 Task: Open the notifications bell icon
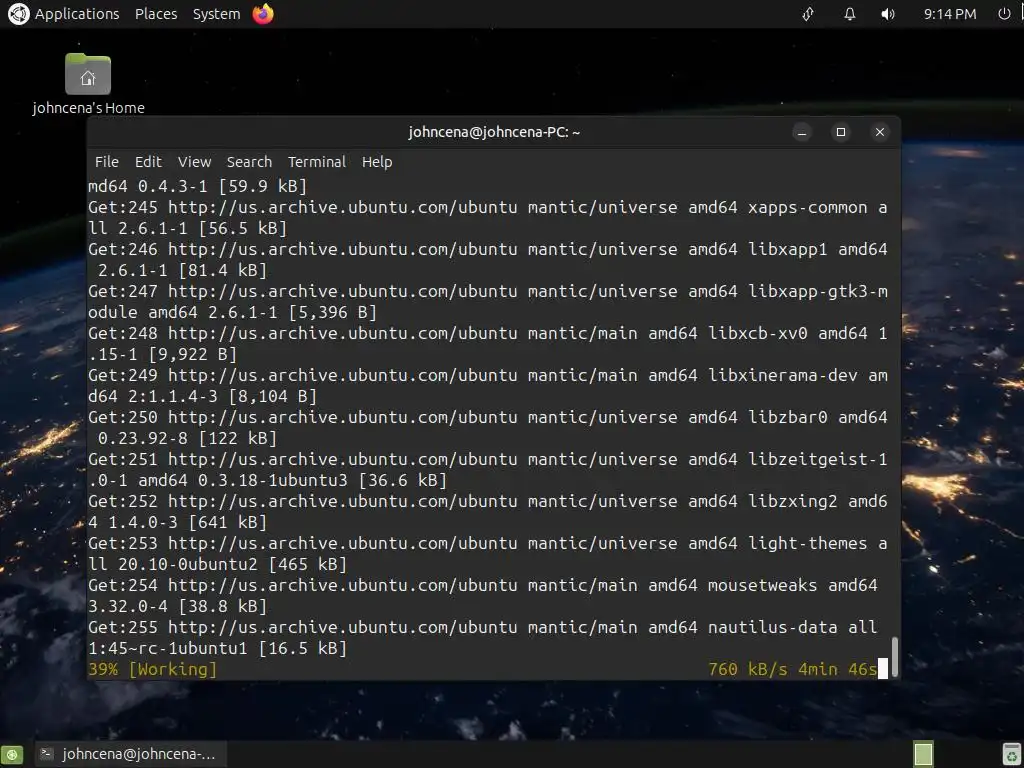pos(850,14)
